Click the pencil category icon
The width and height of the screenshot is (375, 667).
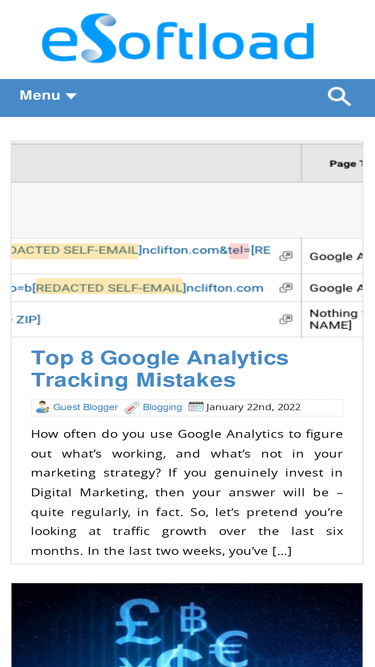tap(132, 408)
